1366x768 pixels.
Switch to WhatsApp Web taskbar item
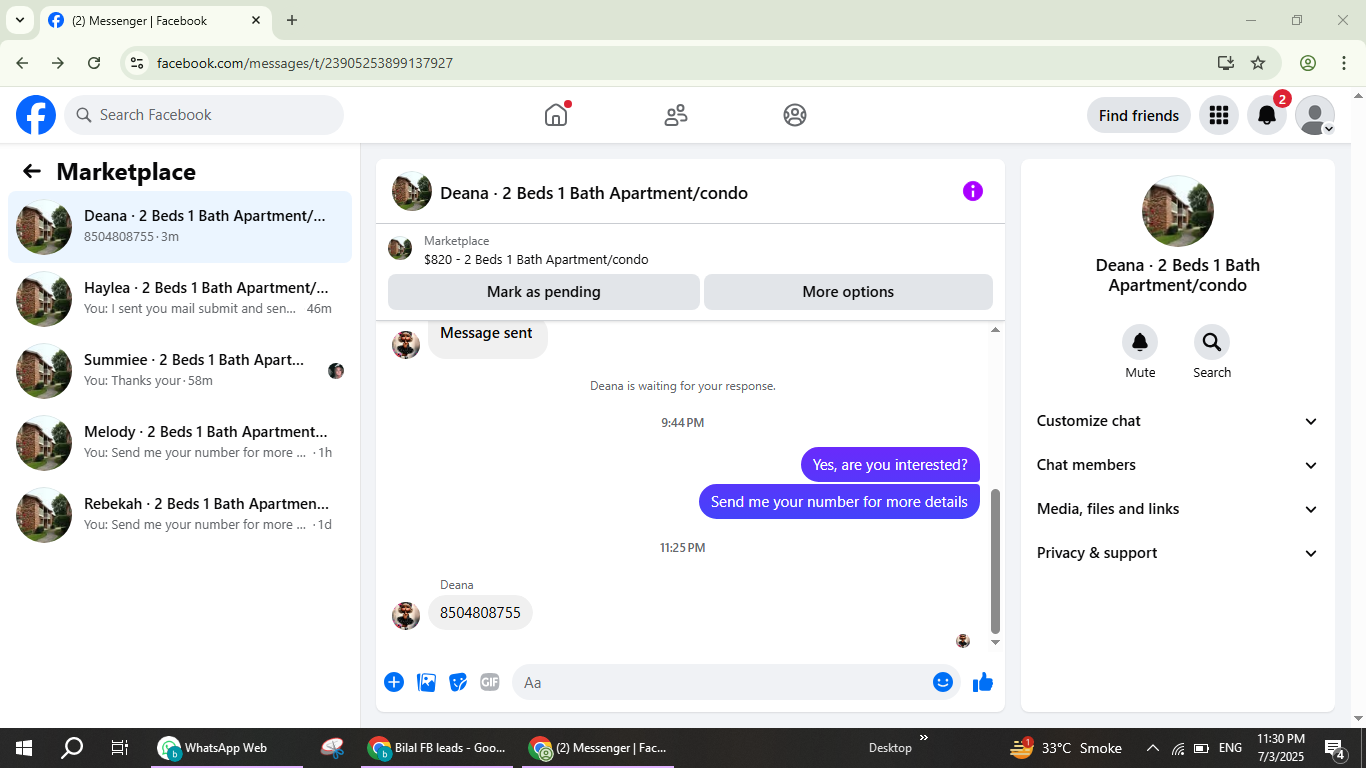click(x=227, y=748)
